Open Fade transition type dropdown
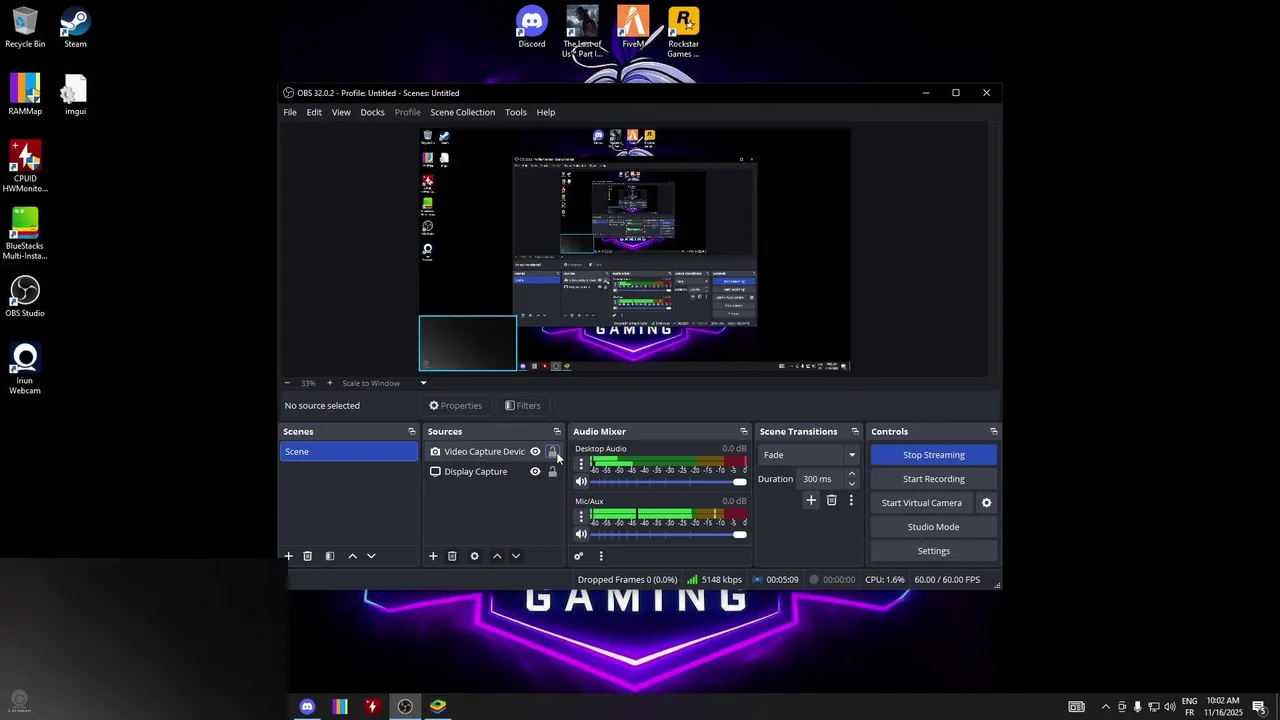 [x=809, y=455]
